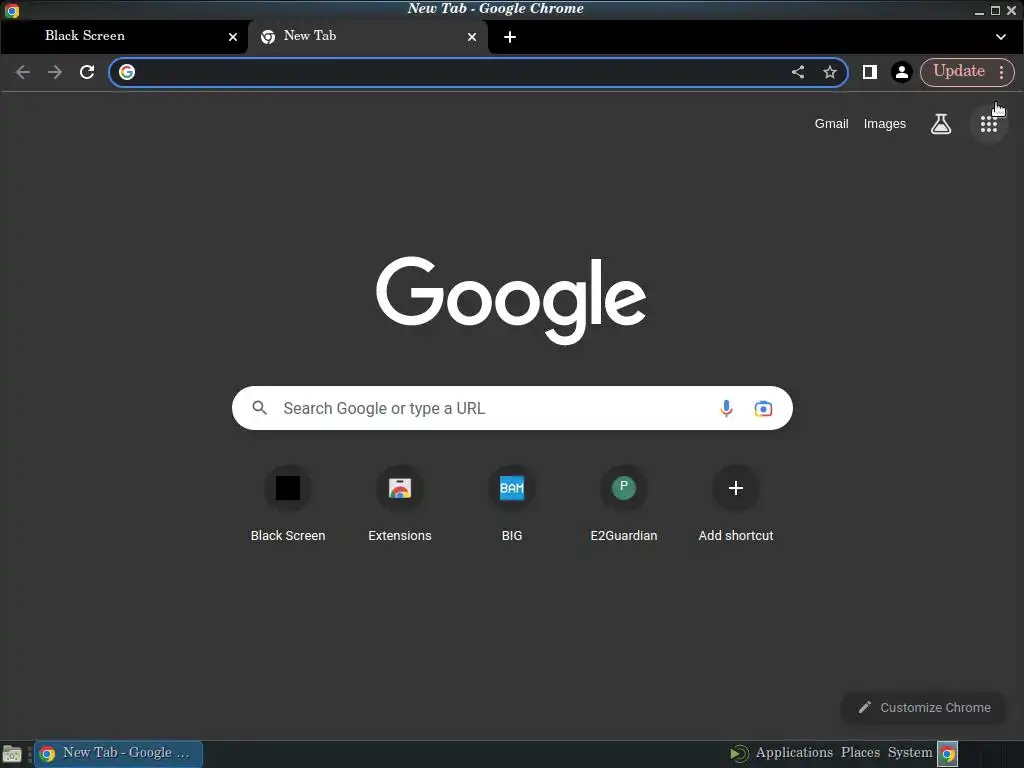The height and width of the screenshot is (768, 1024).
Task: Open the side panel icon
Action: (870, 72)
